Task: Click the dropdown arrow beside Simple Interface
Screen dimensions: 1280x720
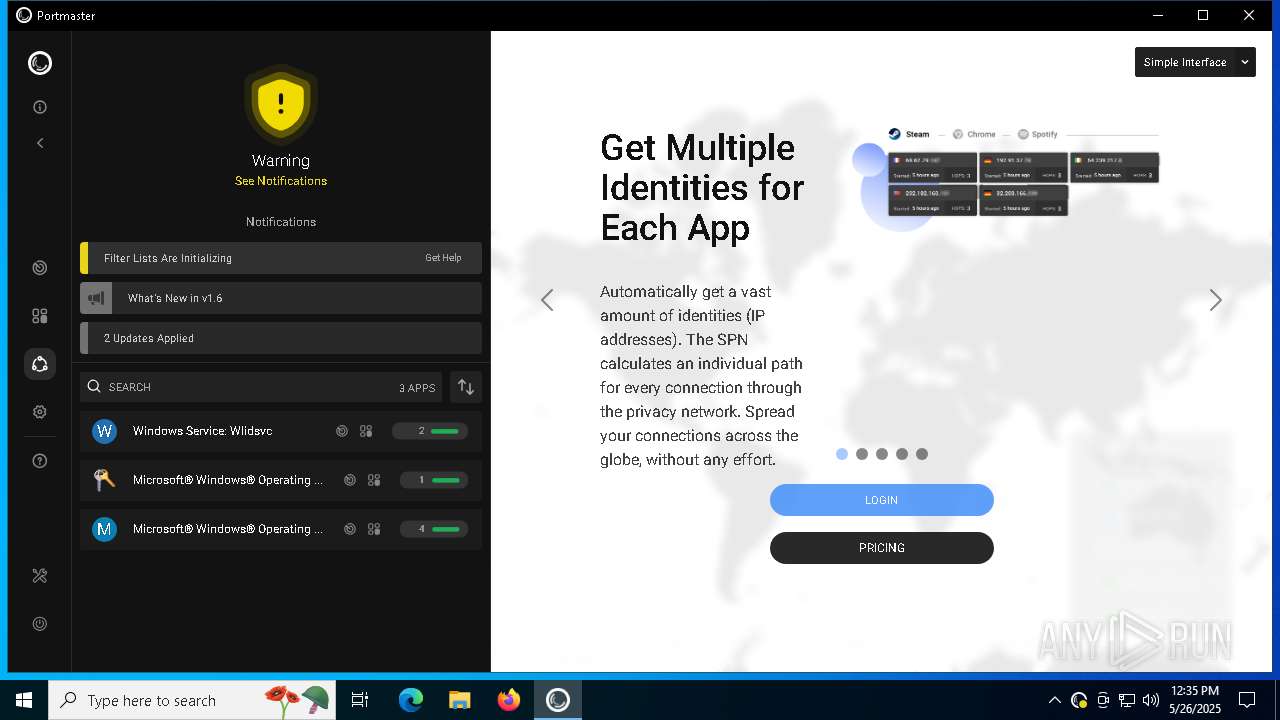Action: (x=1245, y=62)
